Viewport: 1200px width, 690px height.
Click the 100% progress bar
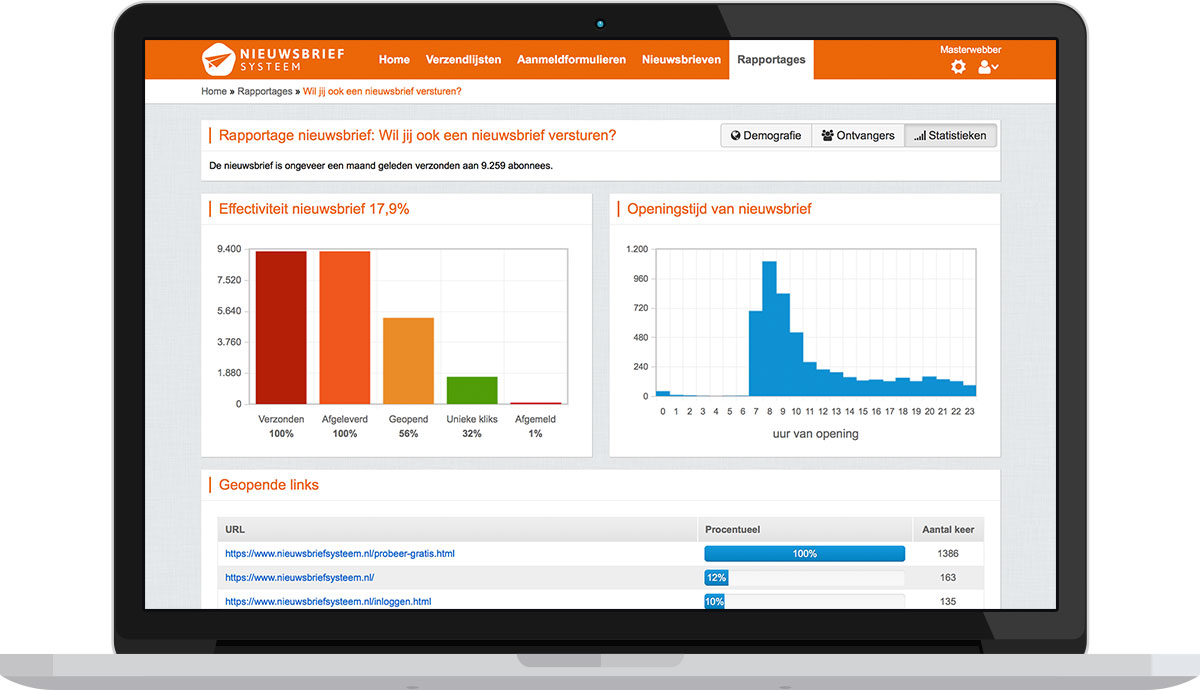click(x=805, y=553)
